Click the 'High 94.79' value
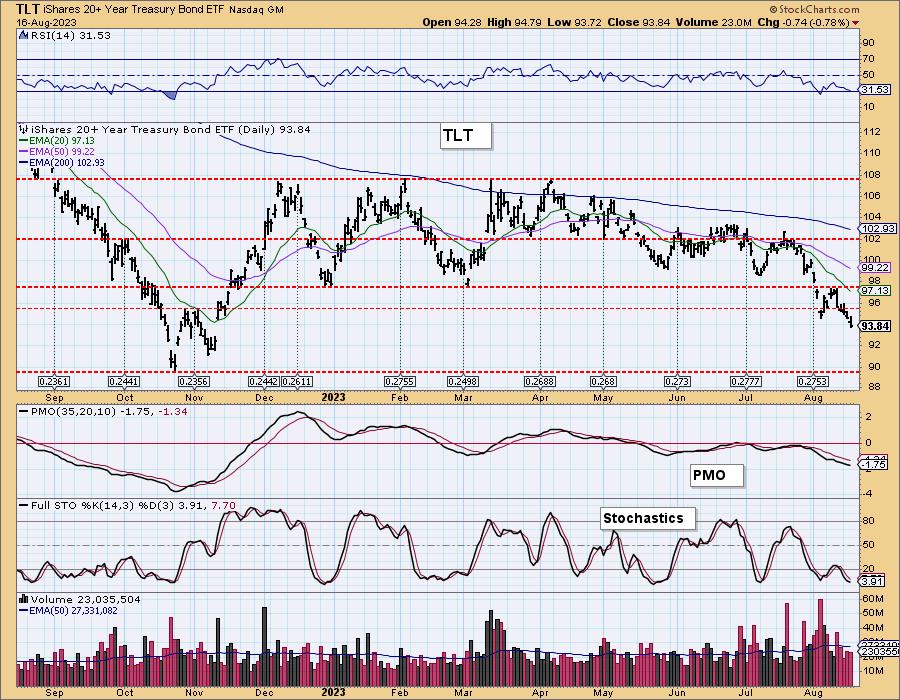Image resolution: width=900 pixels, height=700 pixels. coord(514,22)
